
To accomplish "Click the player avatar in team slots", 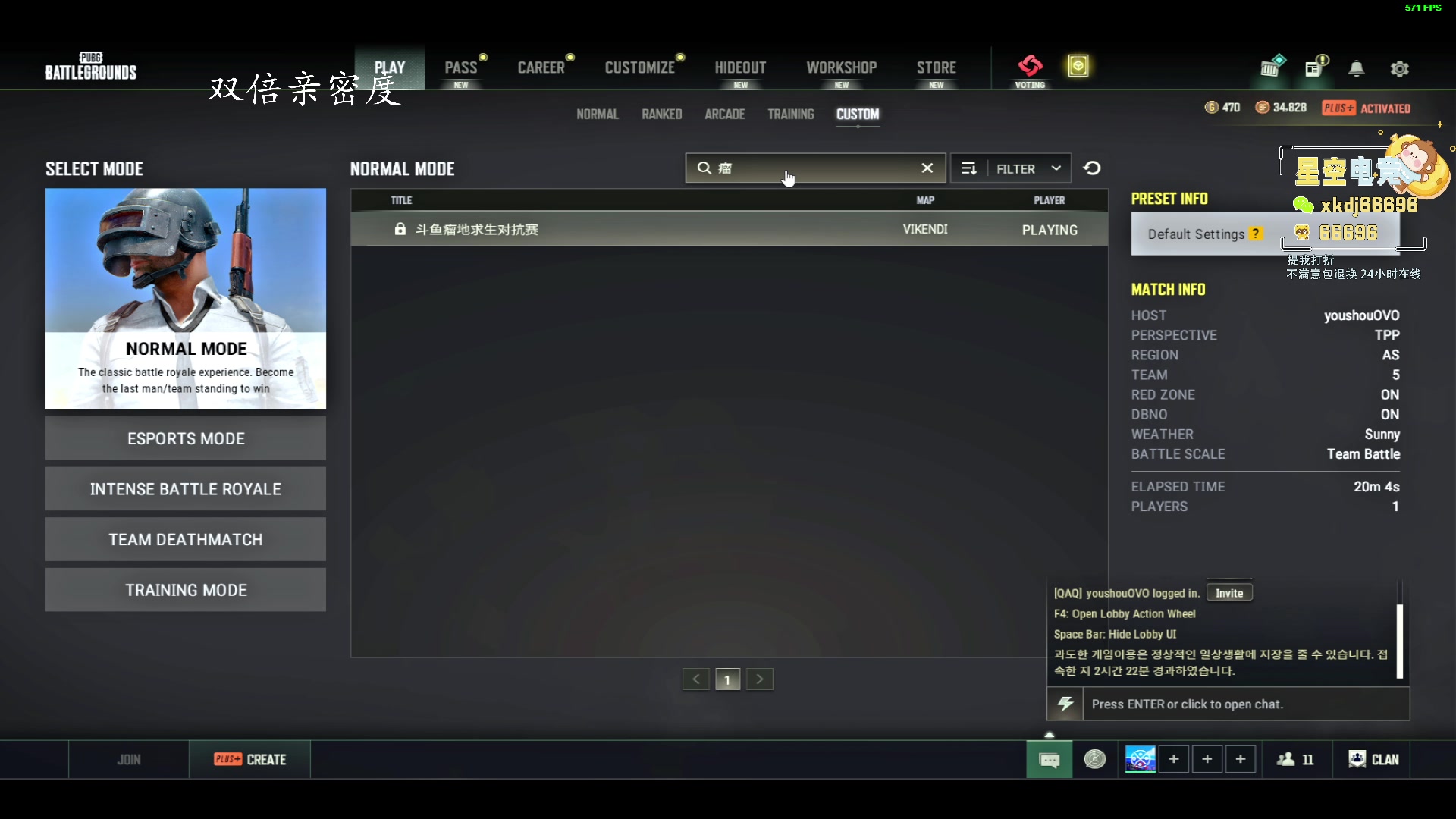I will point(1140,759).
